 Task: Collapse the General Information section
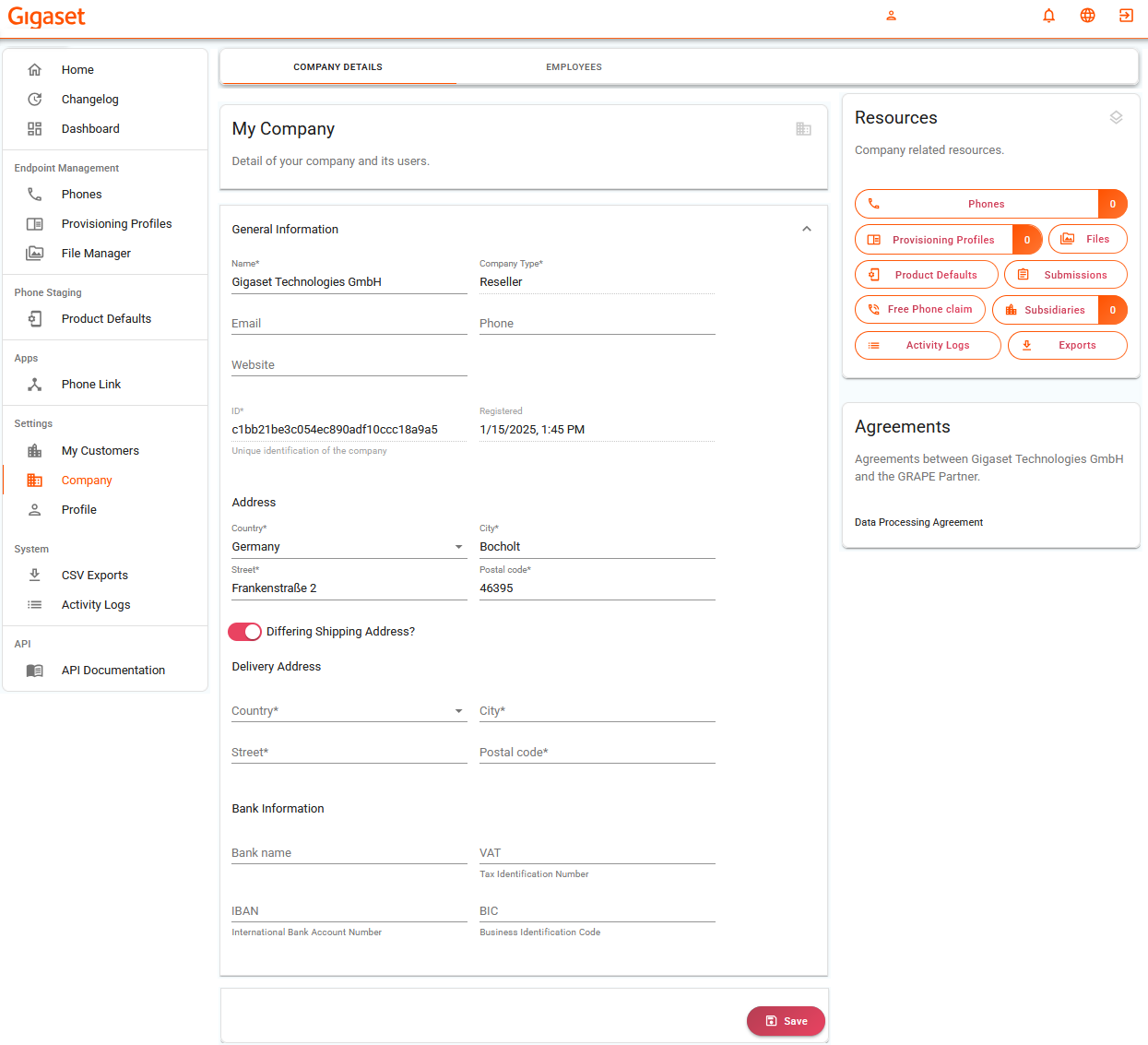click(807, 229)
